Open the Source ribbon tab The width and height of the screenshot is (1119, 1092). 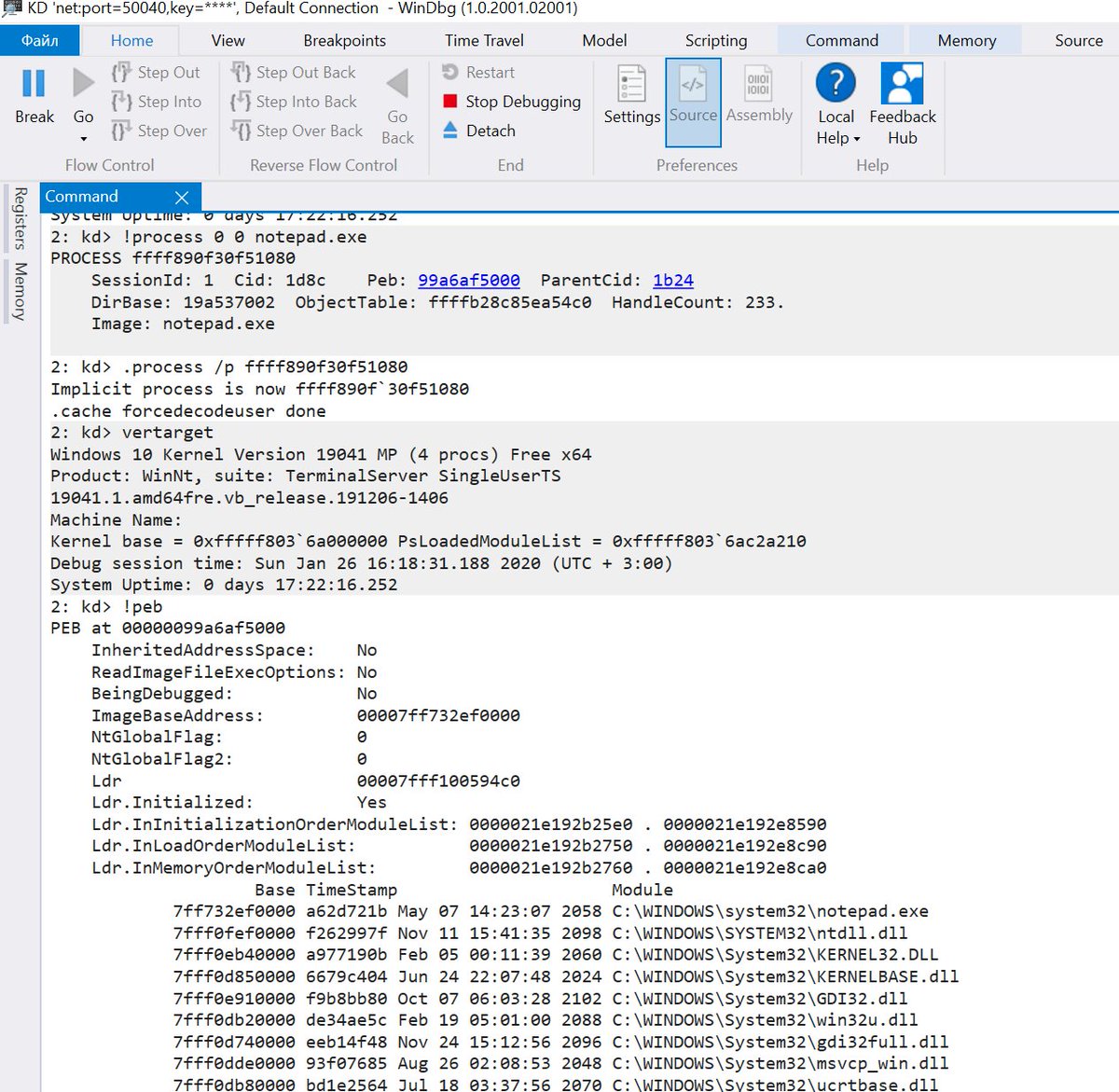1078,41
